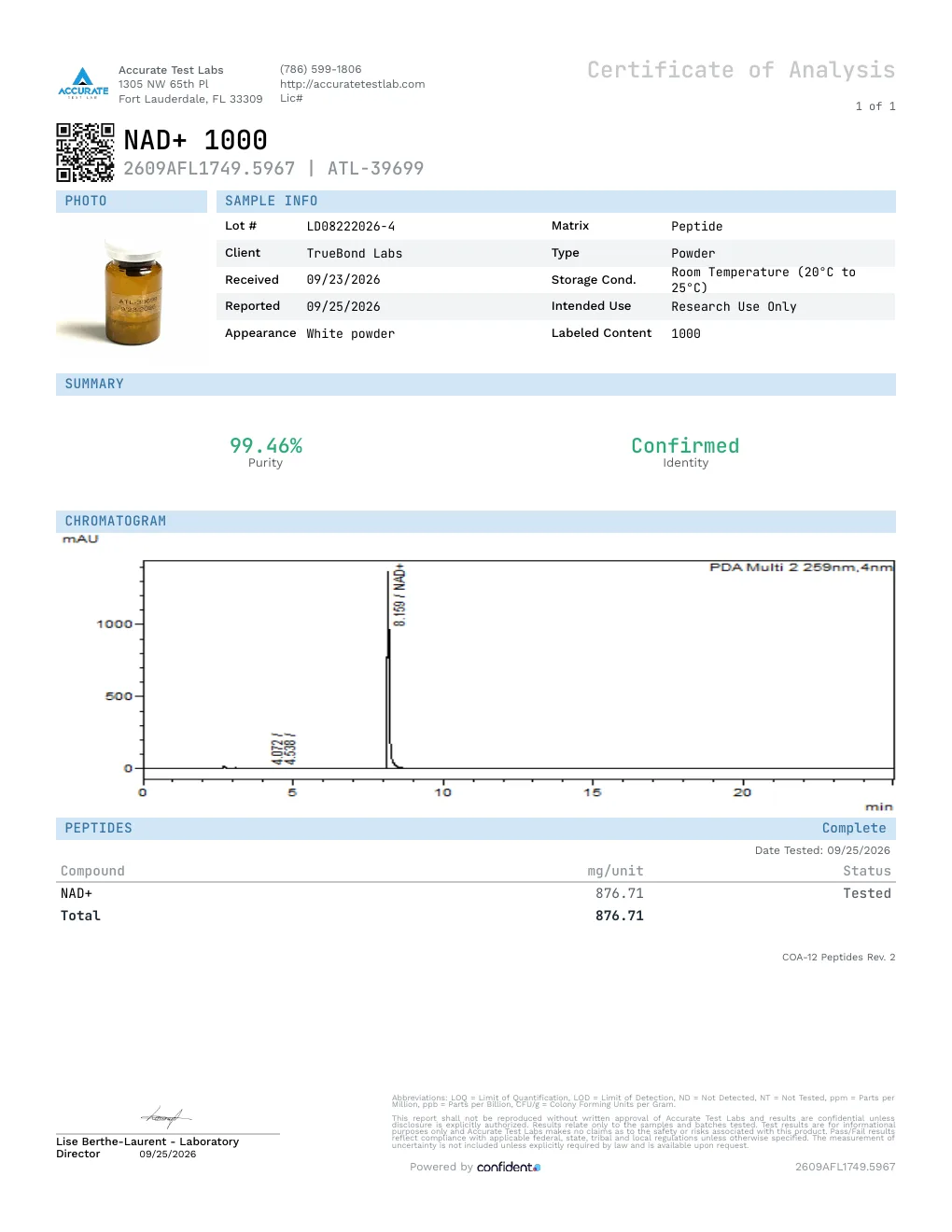Click the Accurate Test Lab logo

83,83
